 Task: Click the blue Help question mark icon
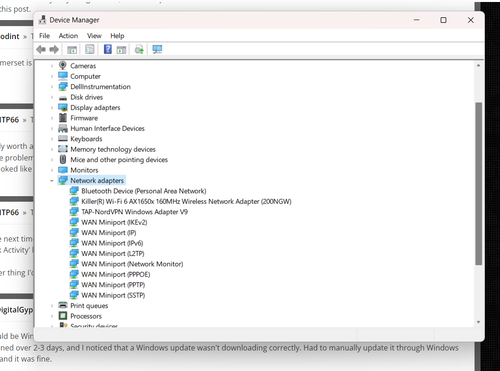[108, 49]
